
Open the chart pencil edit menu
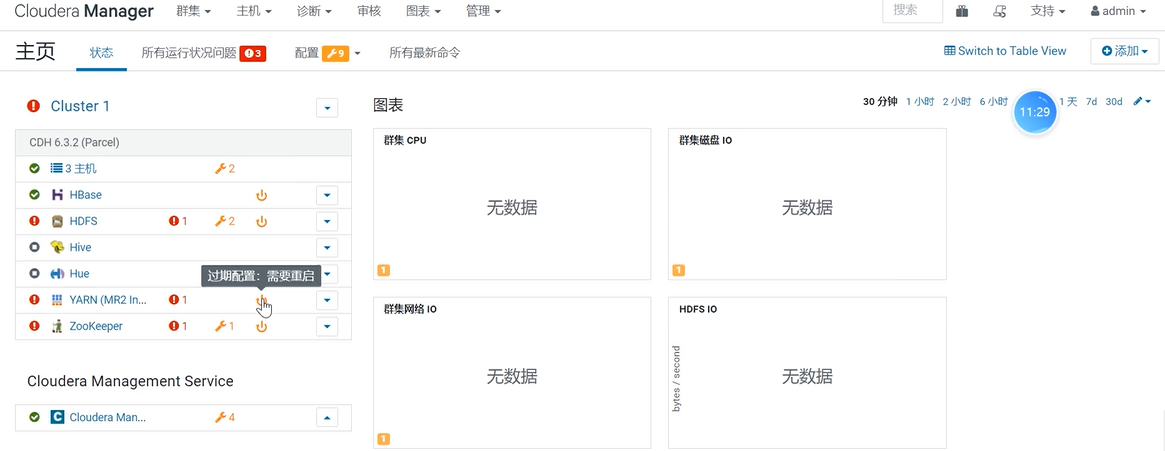click(1142, 102)
